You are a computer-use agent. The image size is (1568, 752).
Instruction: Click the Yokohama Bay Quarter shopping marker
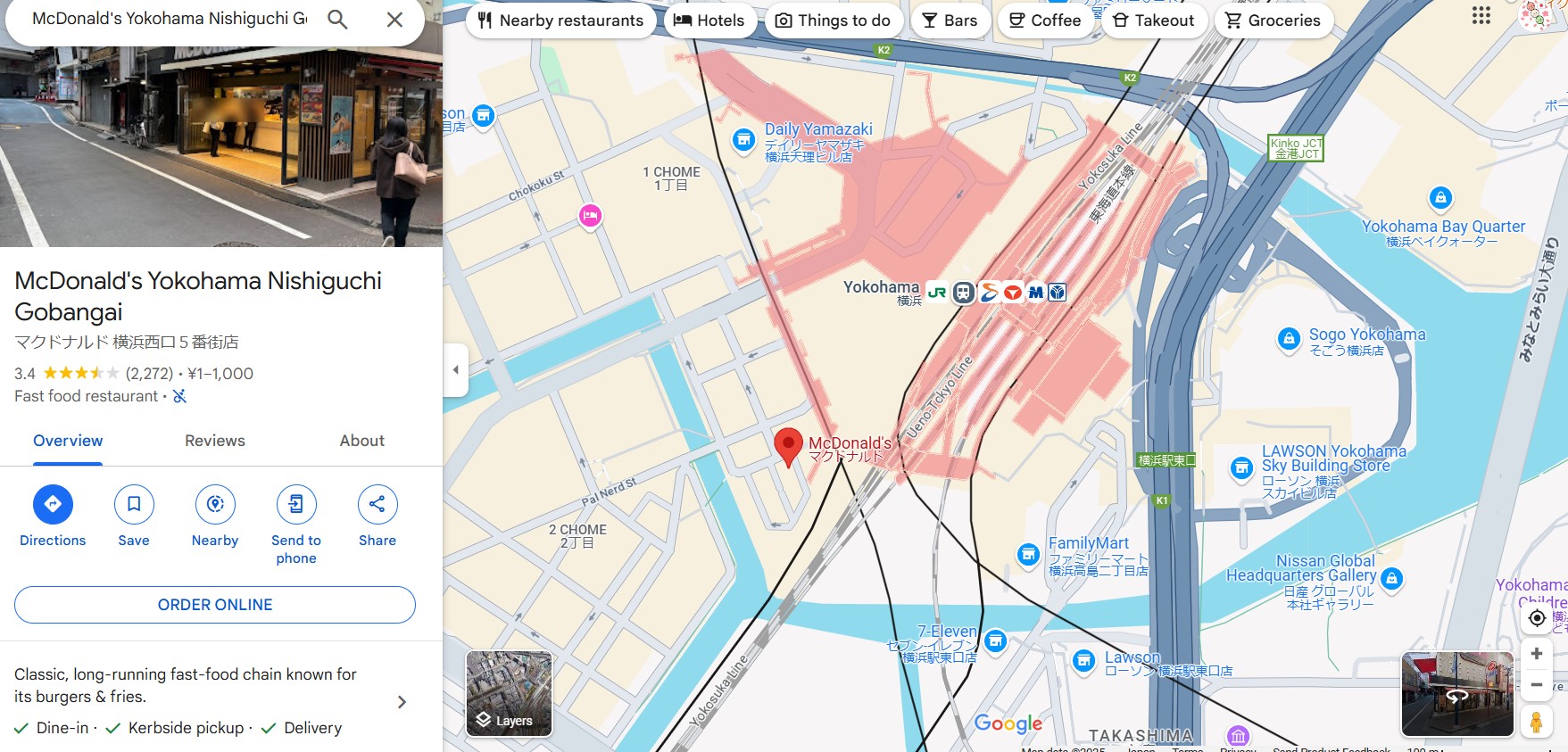pyautogui.click(x=1440, y=198)
